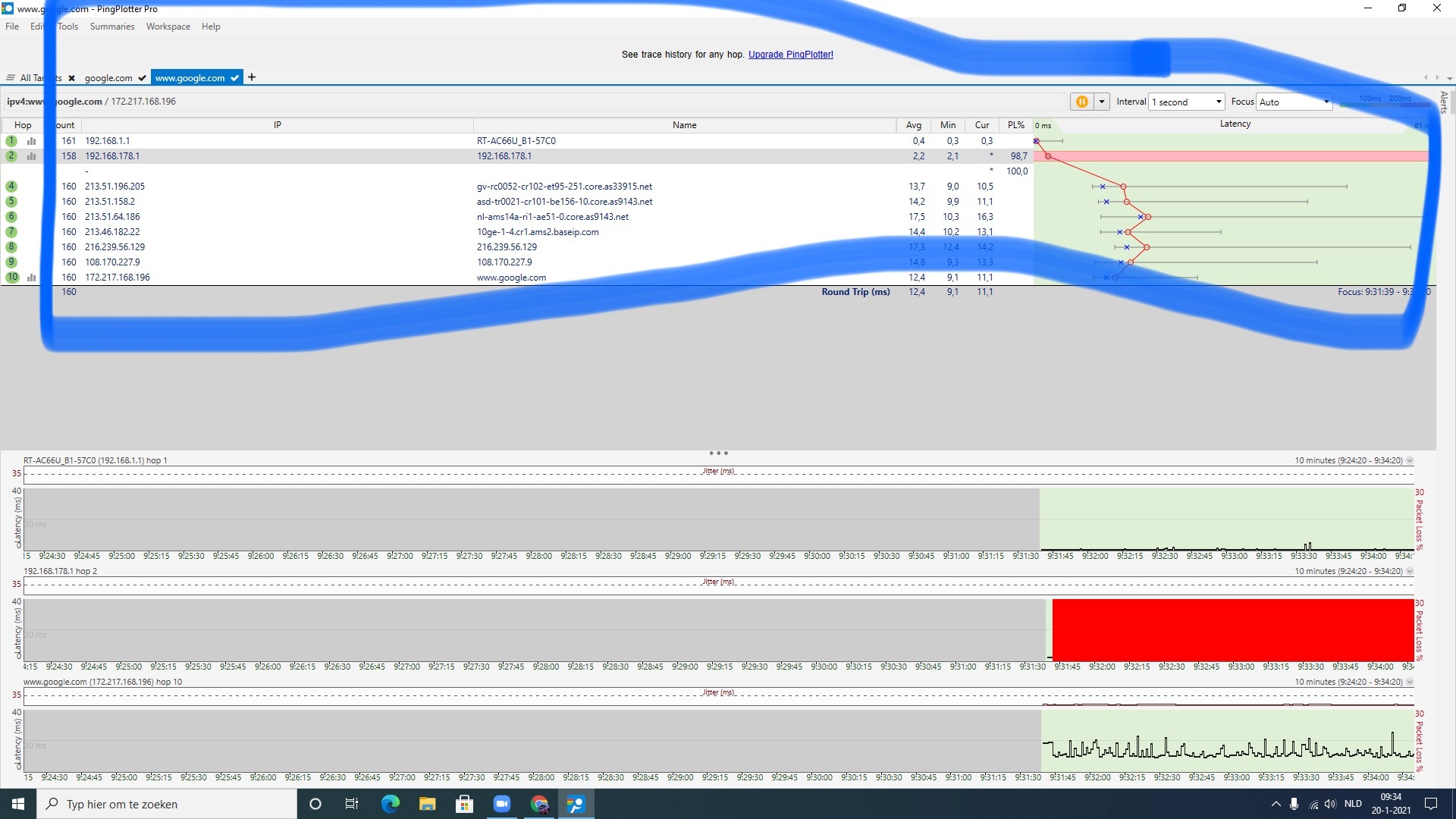Open the Help menu
This screenshot has height=819, width=1456.
pyautogui.click(x=211, y=27)
